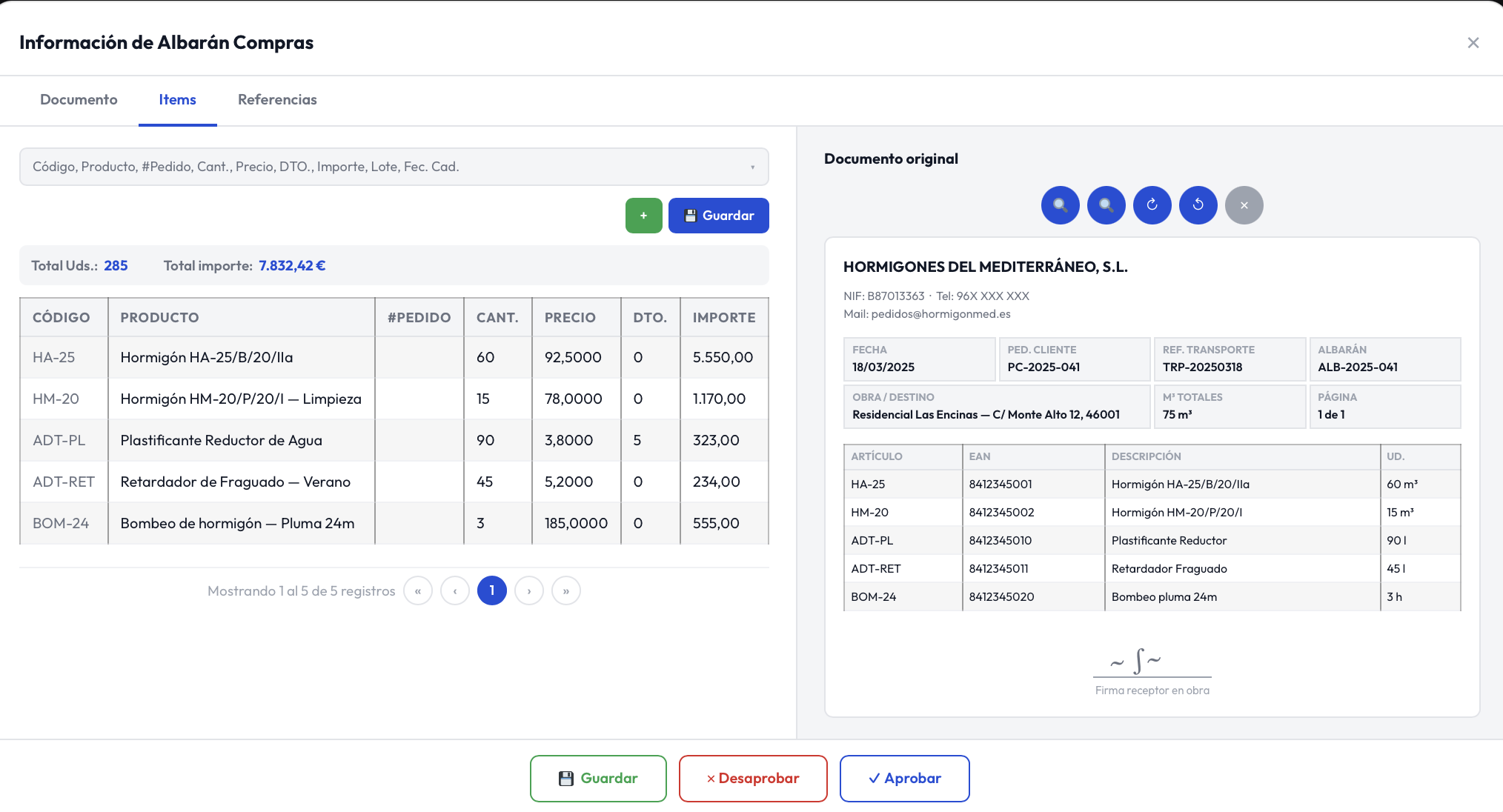
Task: Switch to the Documento tab
Action: tap(79, 100)
